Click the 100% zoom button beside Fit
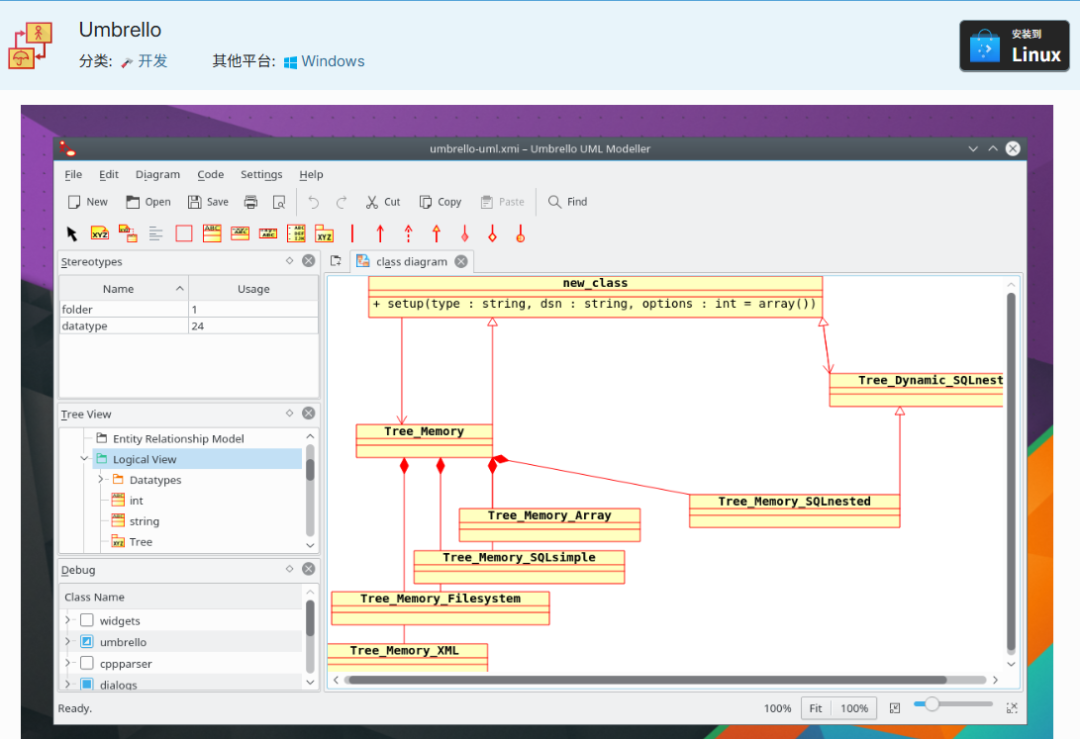 point(854,708)
